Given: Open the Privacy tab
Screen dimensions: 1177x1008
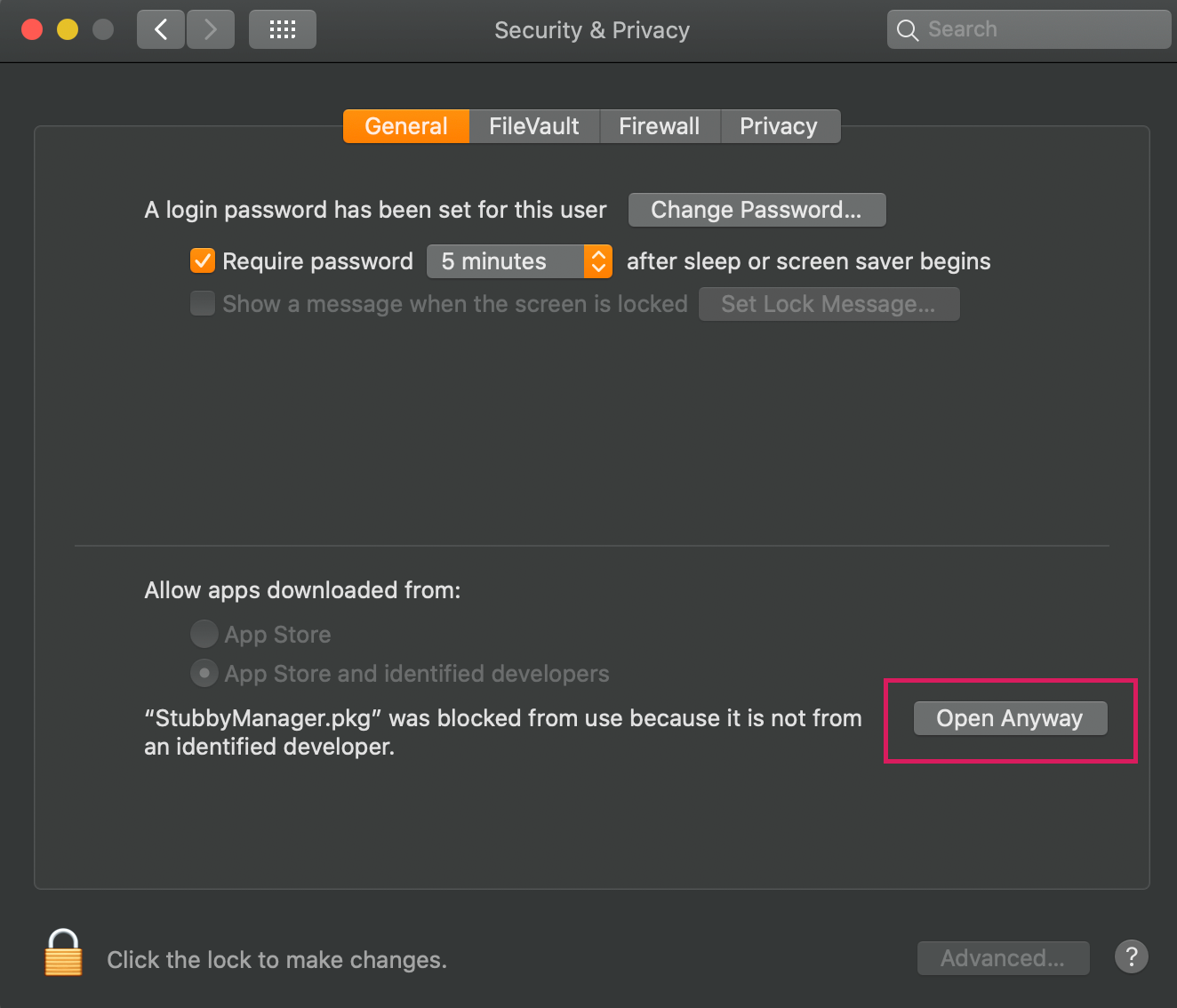Looking at the screenshot, I should tap(780, 126).
